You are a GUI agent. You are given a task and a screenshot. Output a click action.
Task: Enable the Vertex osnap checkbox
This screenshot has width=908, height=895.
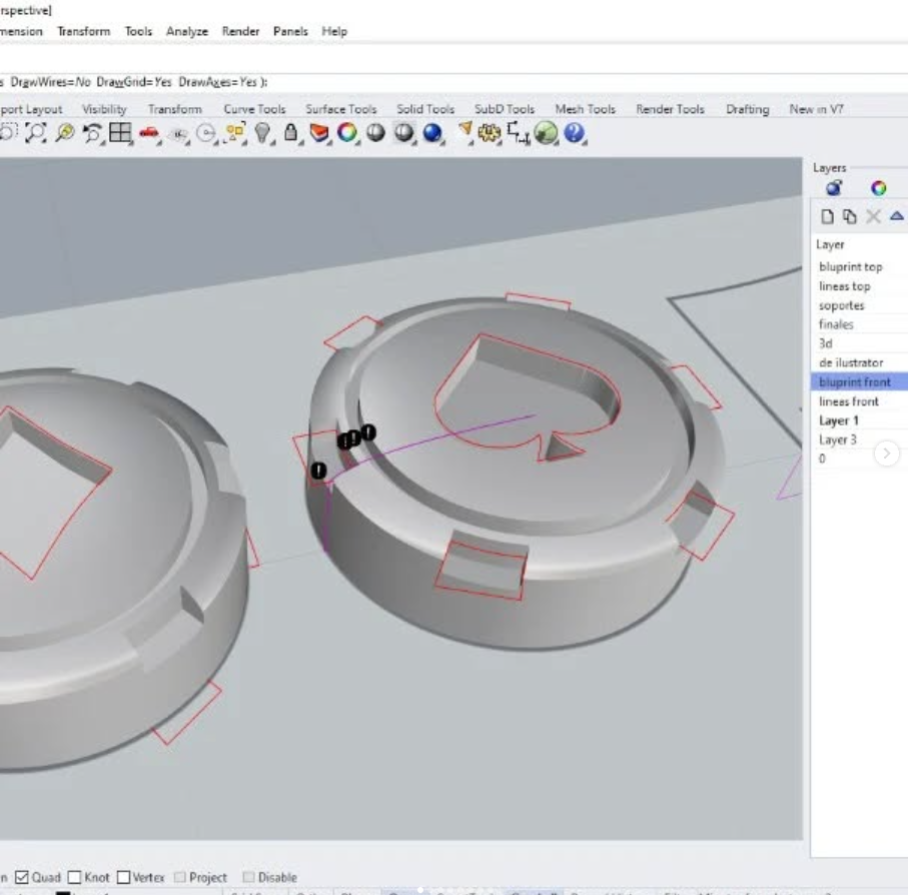[124, 877]
